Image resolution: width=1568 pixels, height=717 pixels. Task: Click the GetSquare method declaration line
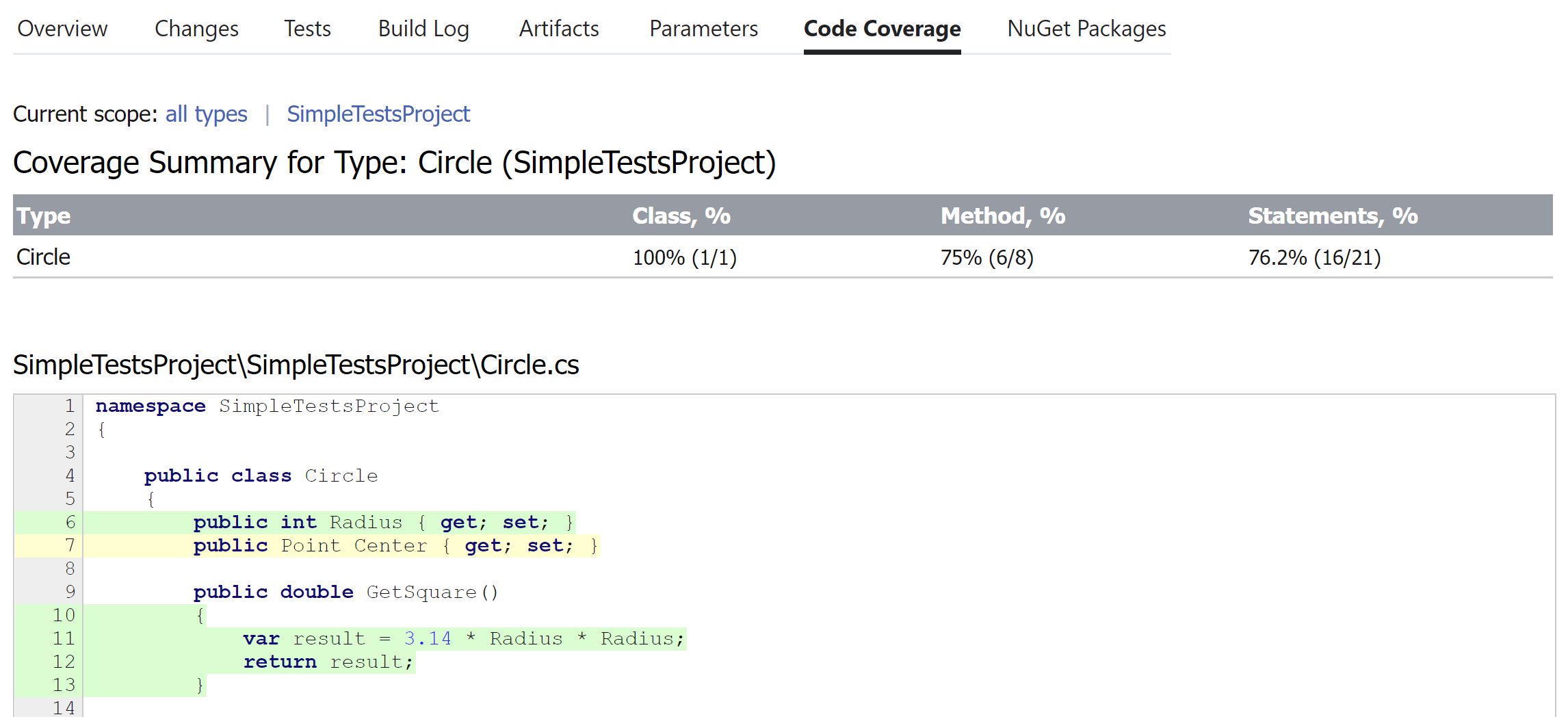pos(345,592)
